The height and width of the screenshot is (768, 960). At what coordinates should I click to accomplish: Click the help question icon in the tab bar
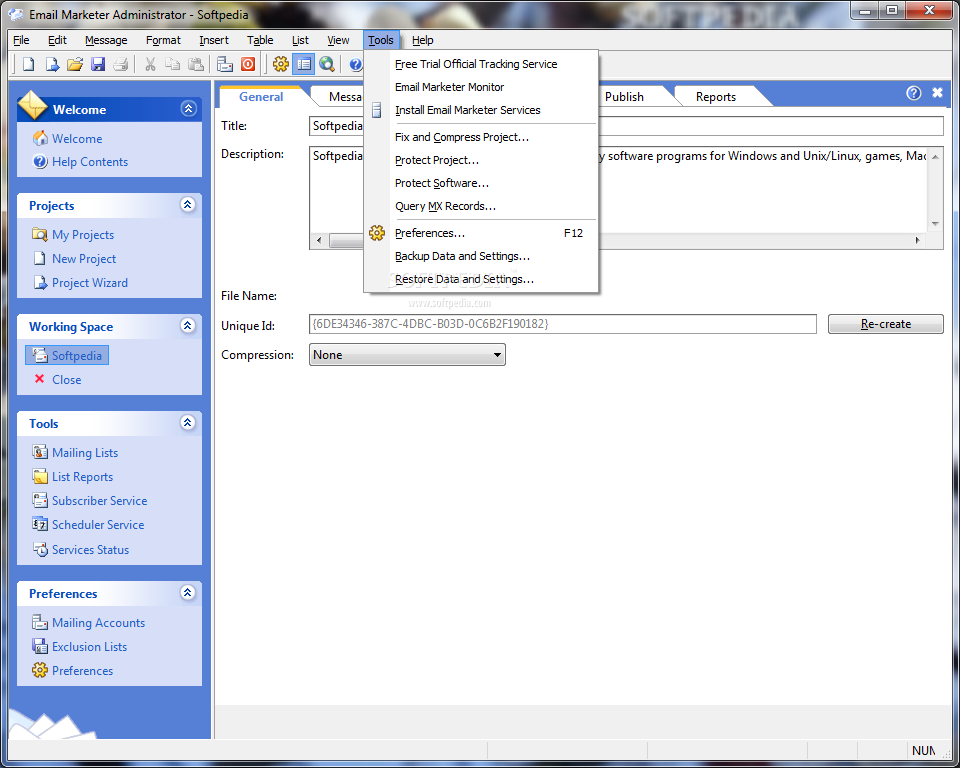coord(913,93)
